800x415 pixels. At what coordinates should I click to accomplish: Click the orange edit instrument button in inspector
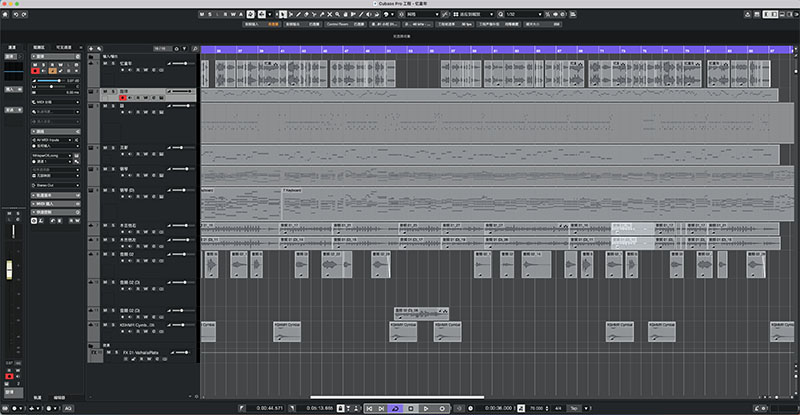point(53,70)
